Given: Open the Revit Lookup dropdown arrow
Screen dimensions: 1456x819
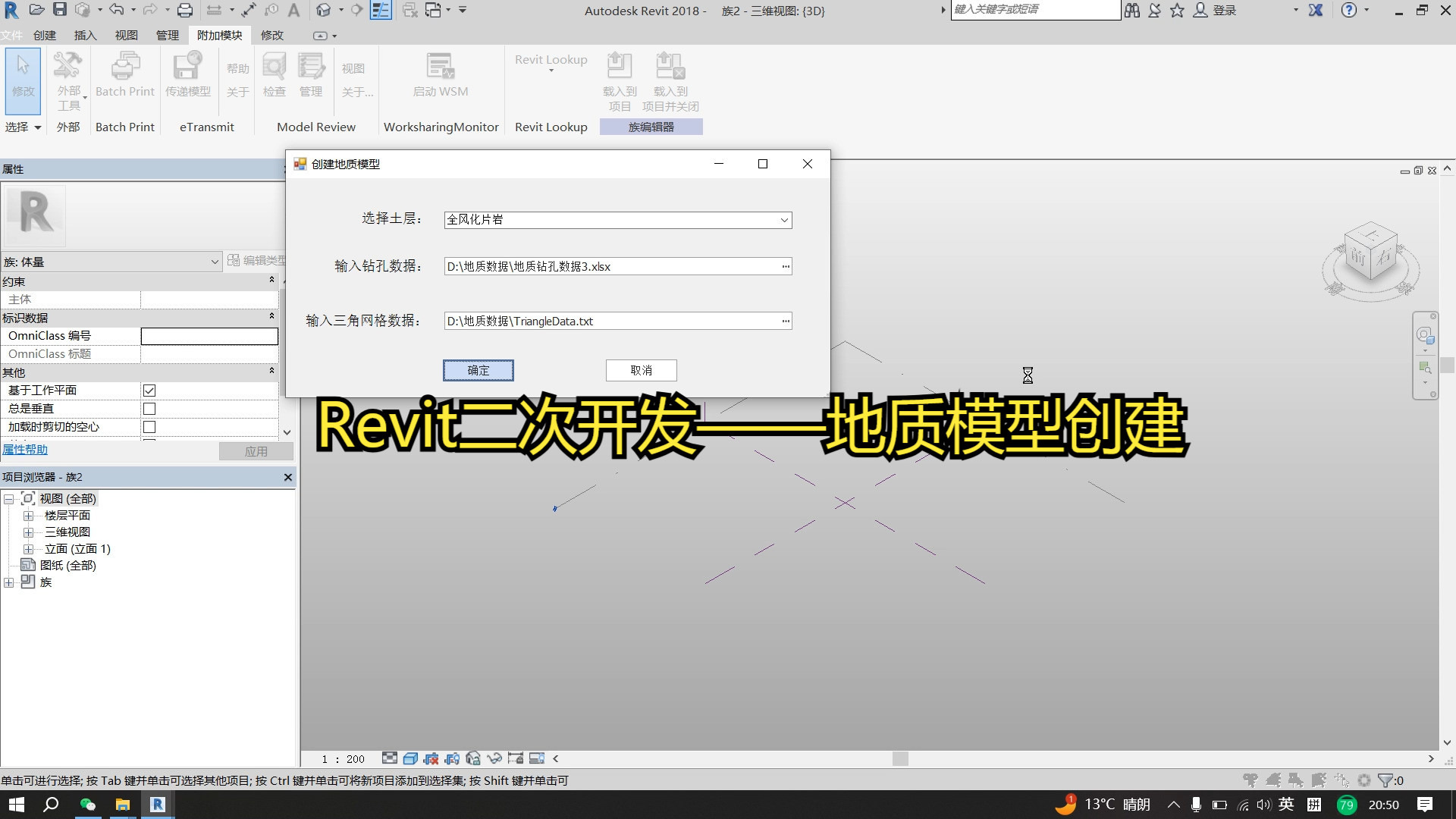Looking at the screenshot, I should [x=551, y=69].
